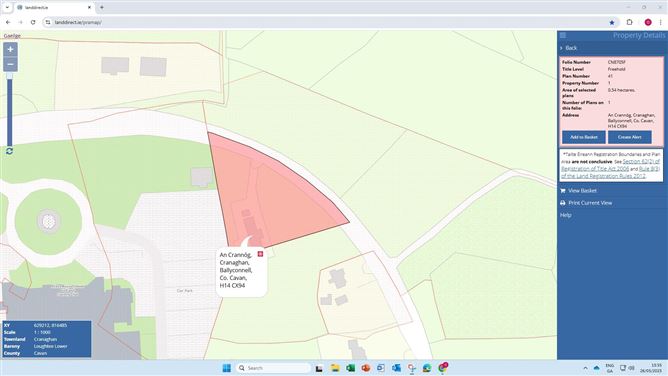Add the folio to basket
This screenshot has width=668, height=376.
click(584, 137)
